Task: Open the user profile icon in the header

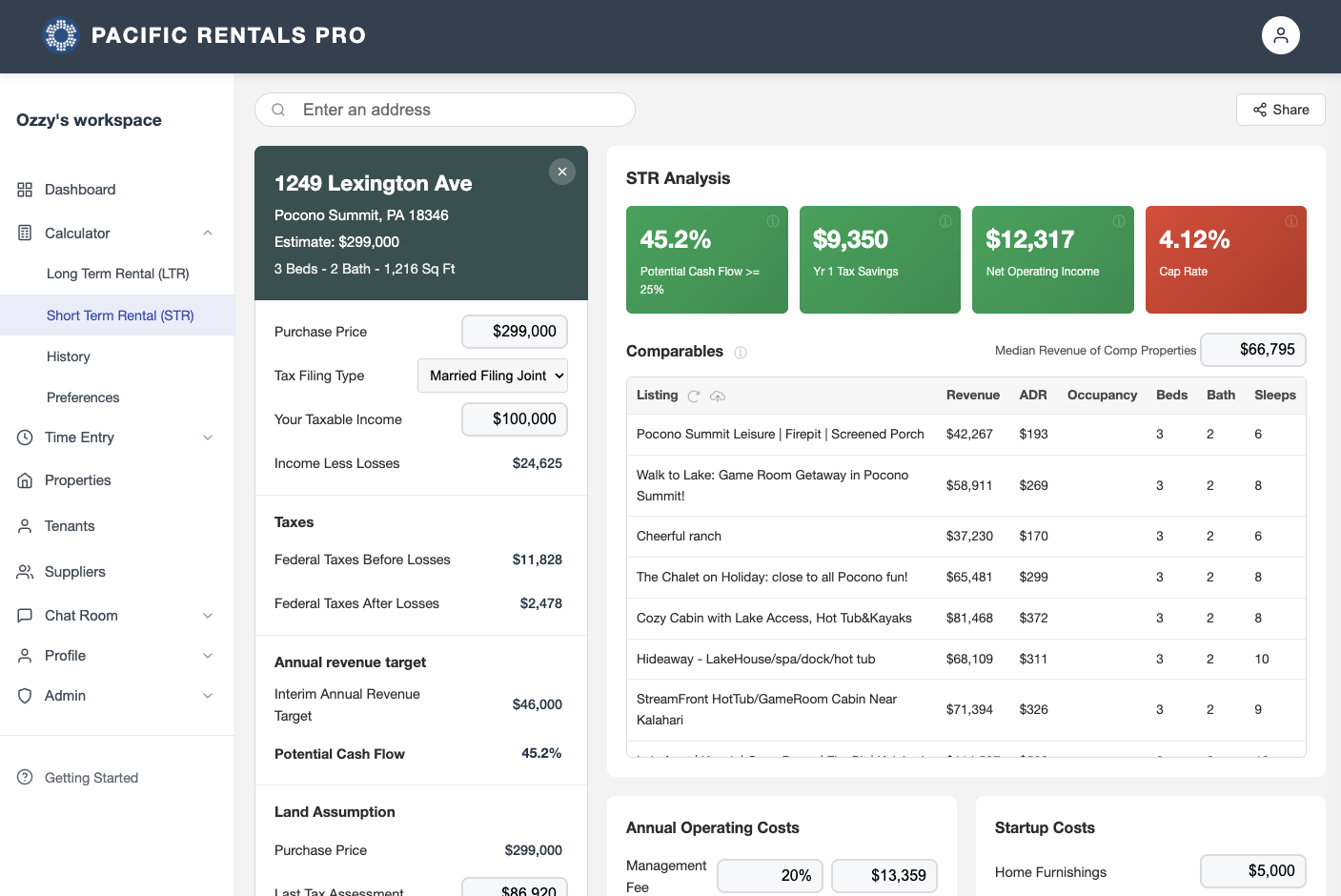Action: [1280, 34]
